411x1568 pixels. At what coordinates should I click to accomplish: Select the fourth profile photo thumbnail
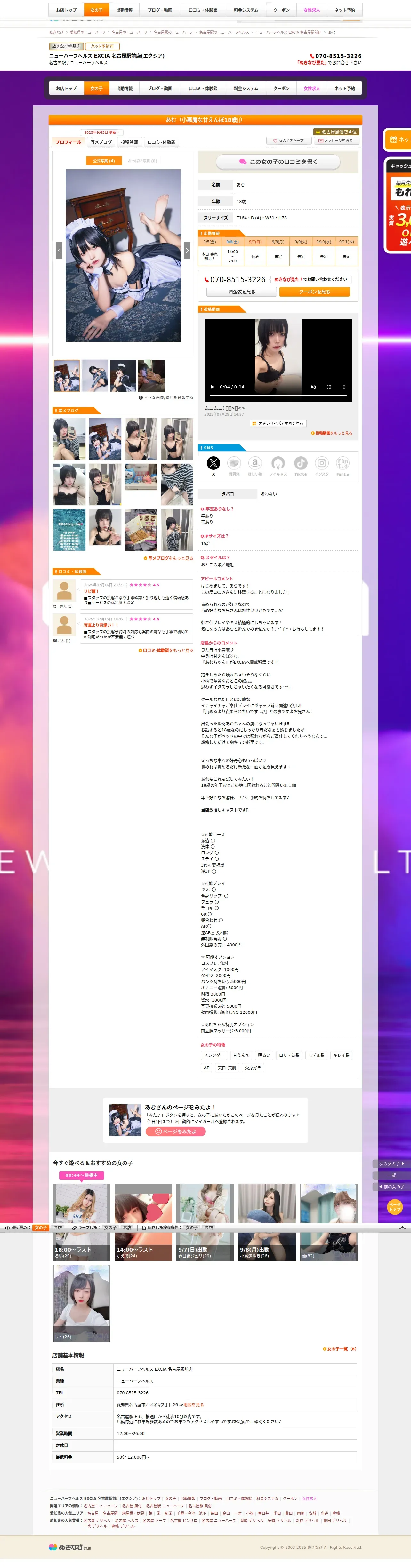pyautogui.click(x=151, y=375)
